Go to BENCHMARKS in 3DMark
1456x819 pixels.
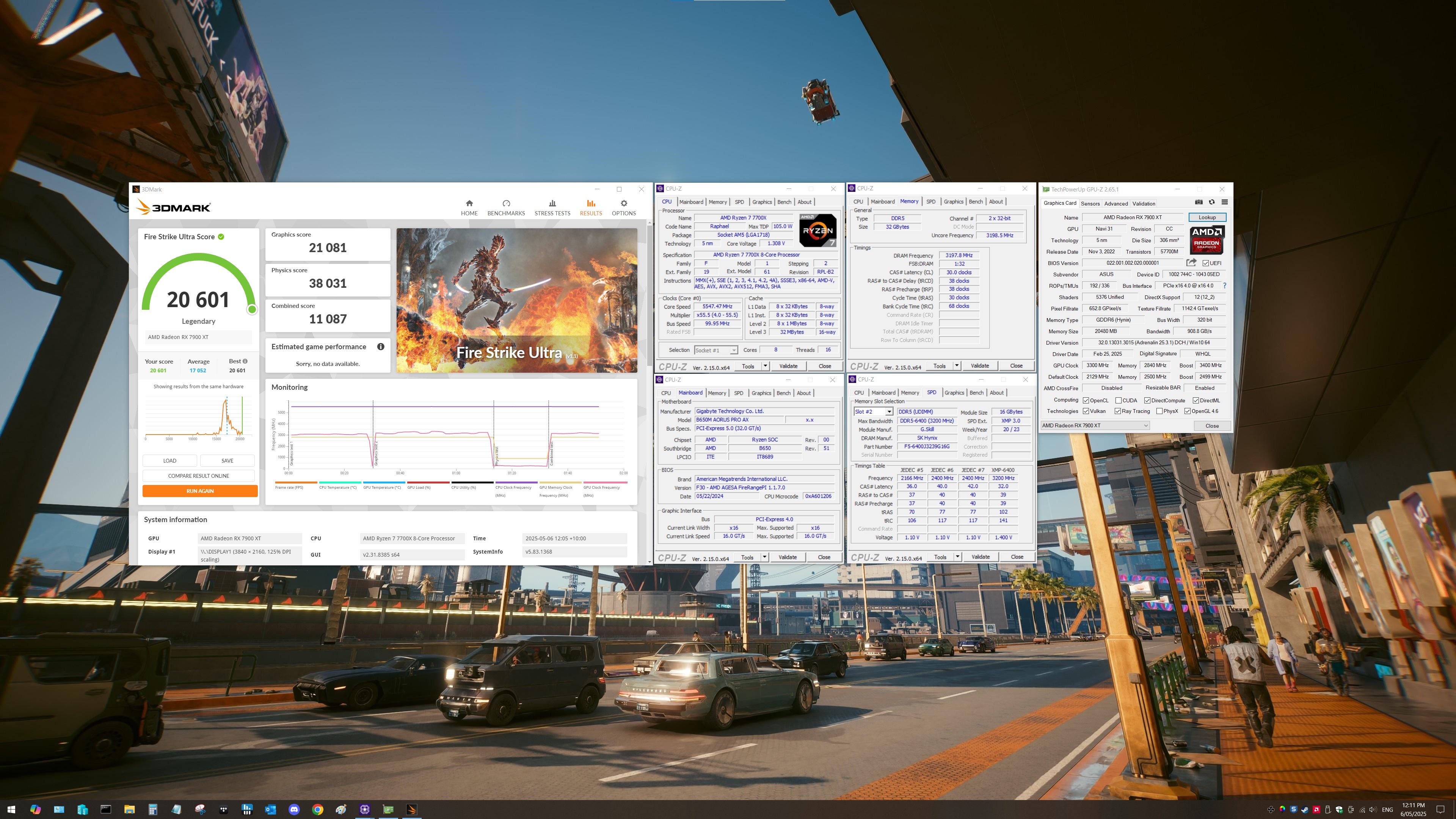(506, 207)
